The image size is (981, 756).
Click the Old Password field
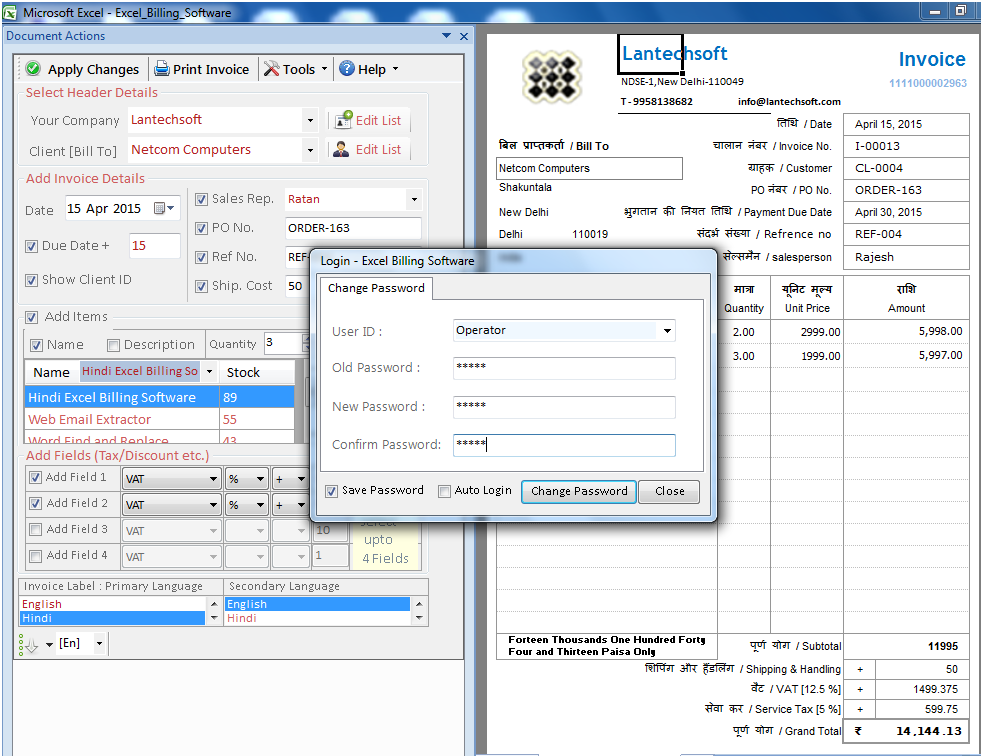(x=564, y=368)
